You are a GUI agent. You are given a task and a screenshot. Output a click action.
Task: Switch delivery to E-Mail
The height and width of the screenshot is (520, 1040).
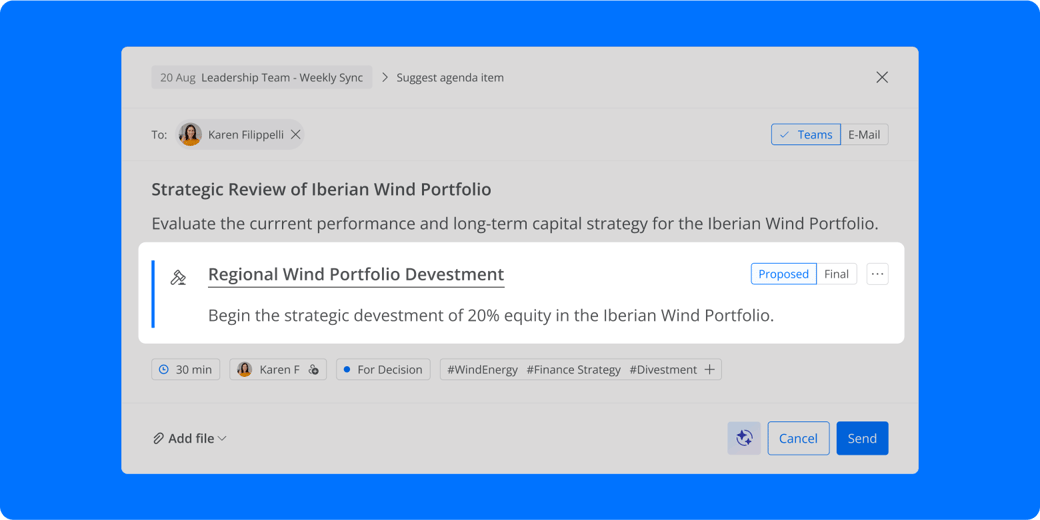coord(864,135)
